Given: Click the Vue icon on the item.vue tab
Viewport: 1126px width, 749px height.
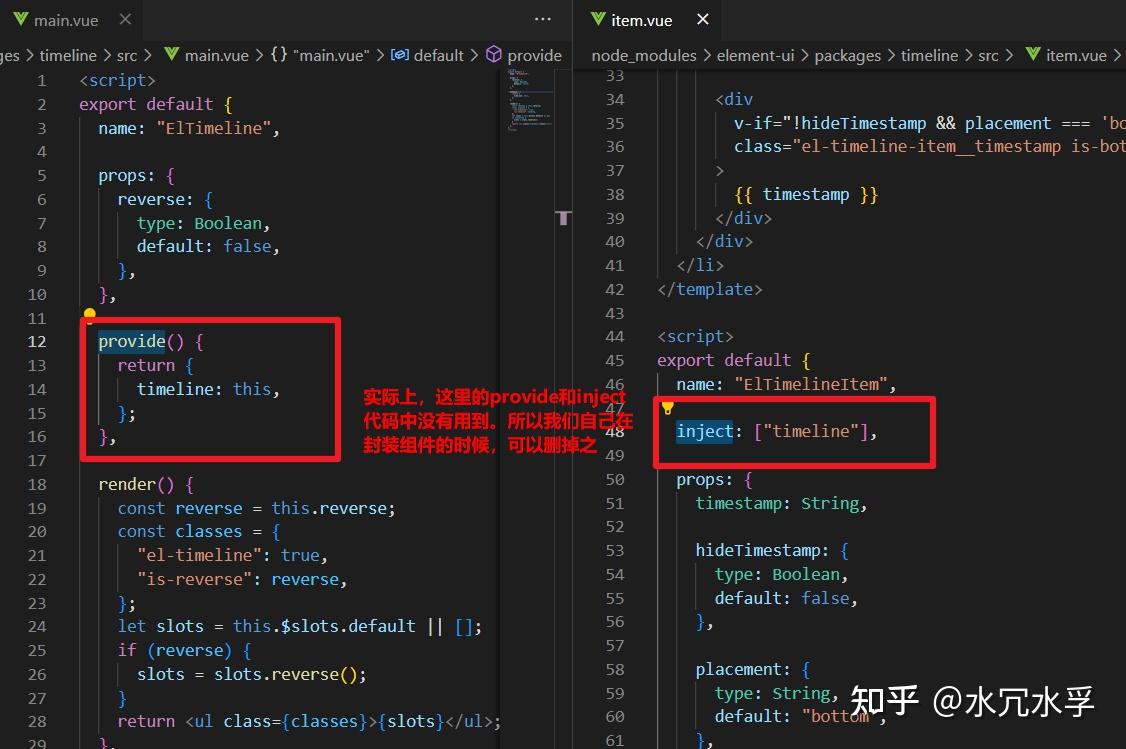Looking at the screenshot, I should [597, 19].
